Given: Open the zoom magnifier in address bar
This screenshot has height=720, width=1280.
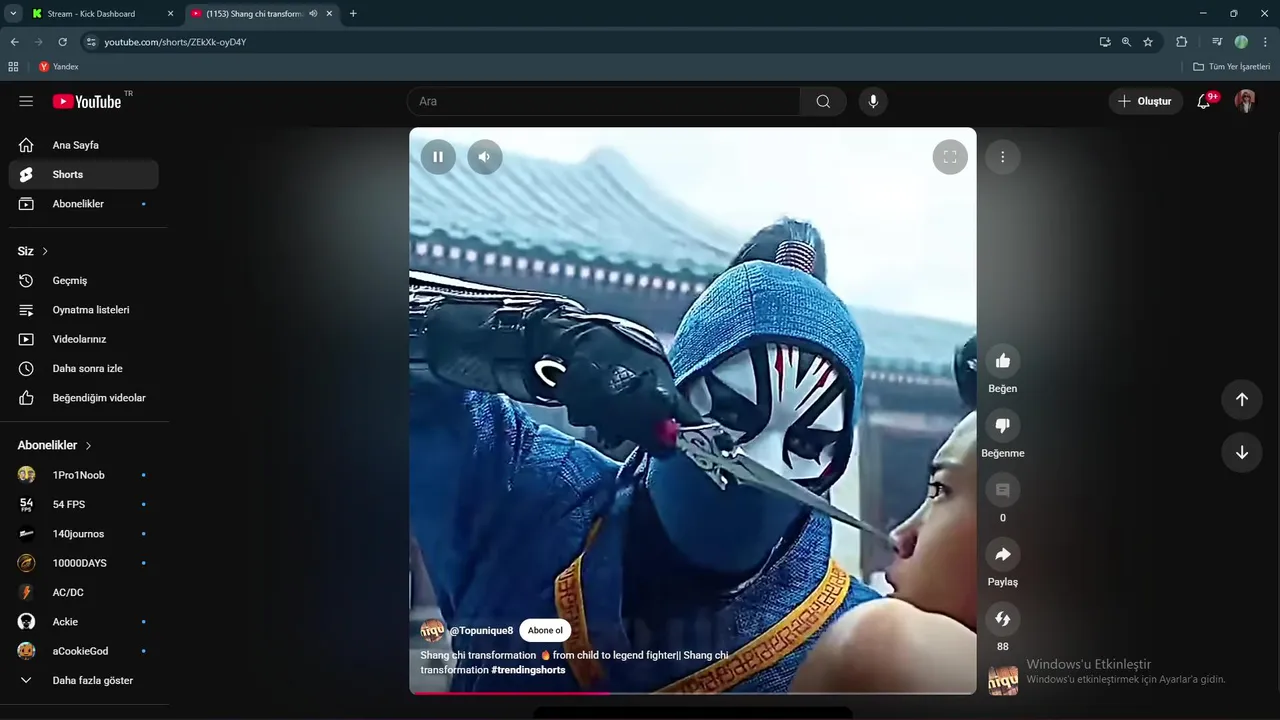Looking at the screenshot, I should [1126, 42].
